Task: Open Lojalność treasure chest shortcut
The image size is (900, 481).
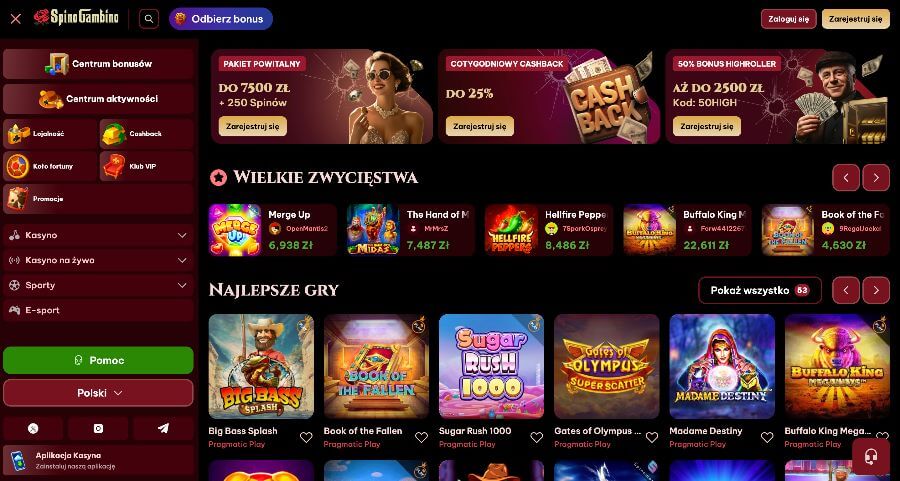Action: [50, 134]
